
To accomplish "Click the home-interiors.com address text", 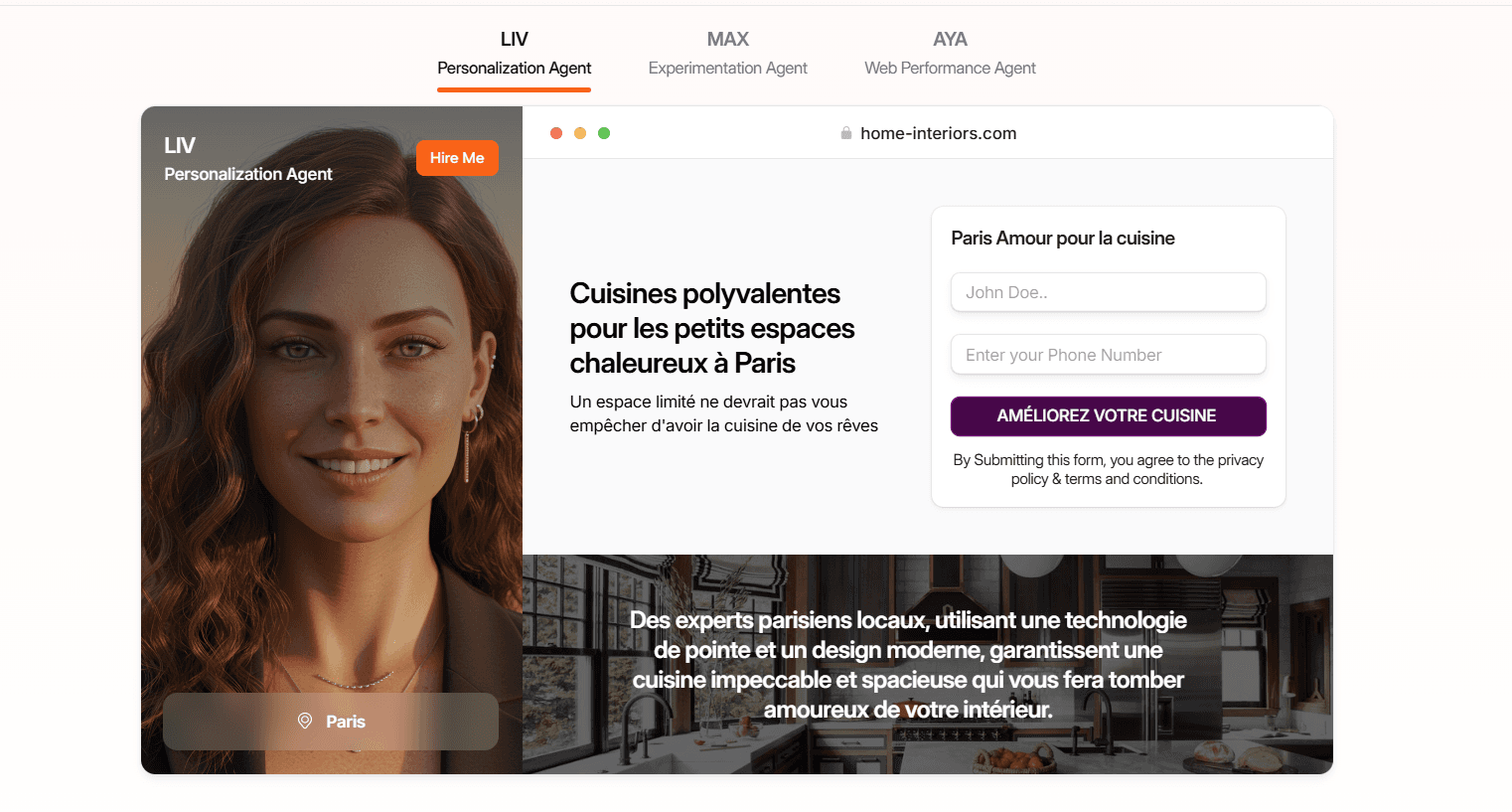I will tap(938, 133).
